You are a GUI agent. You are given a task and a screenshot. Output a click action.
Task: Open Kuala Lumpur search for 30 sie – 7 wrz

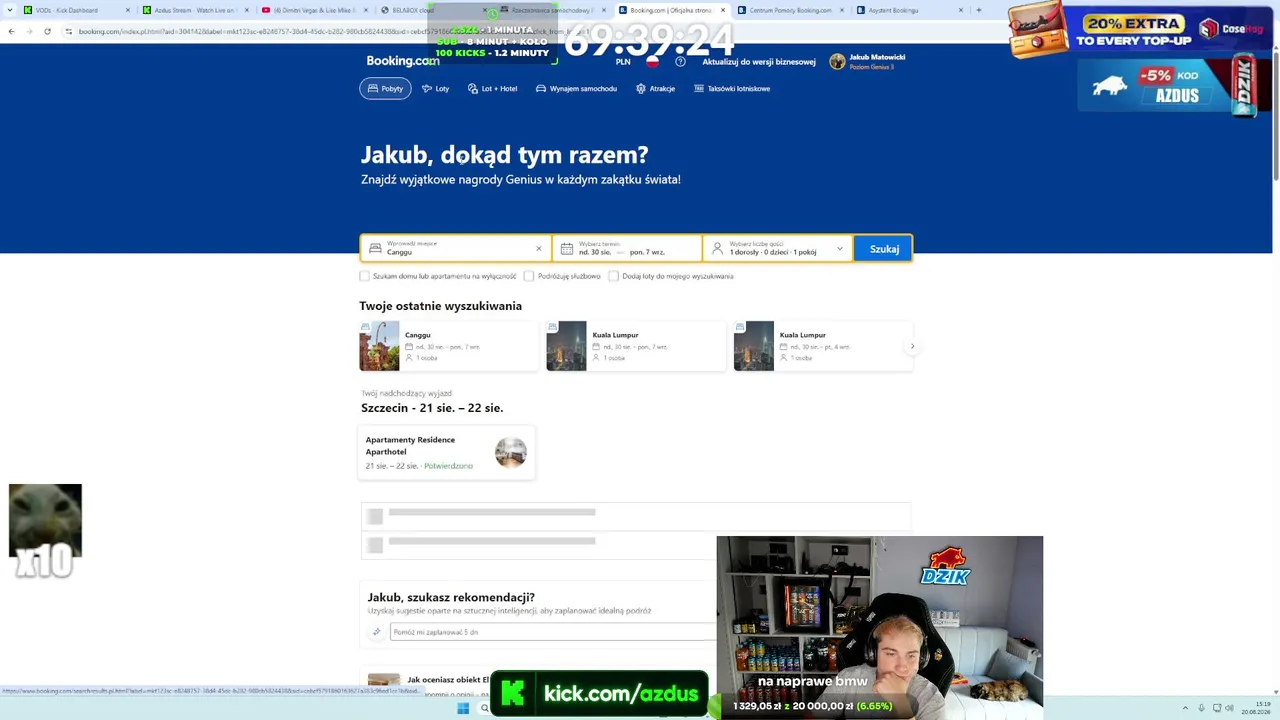[x=636, y=346]
